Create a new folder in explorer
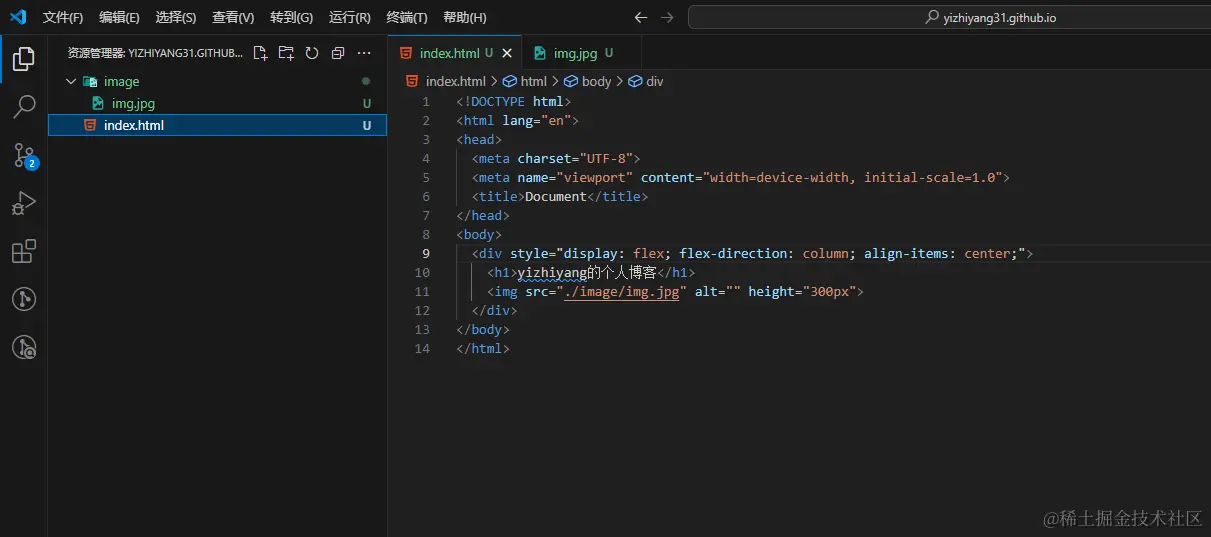1211x537 pixels. point(286,53)
